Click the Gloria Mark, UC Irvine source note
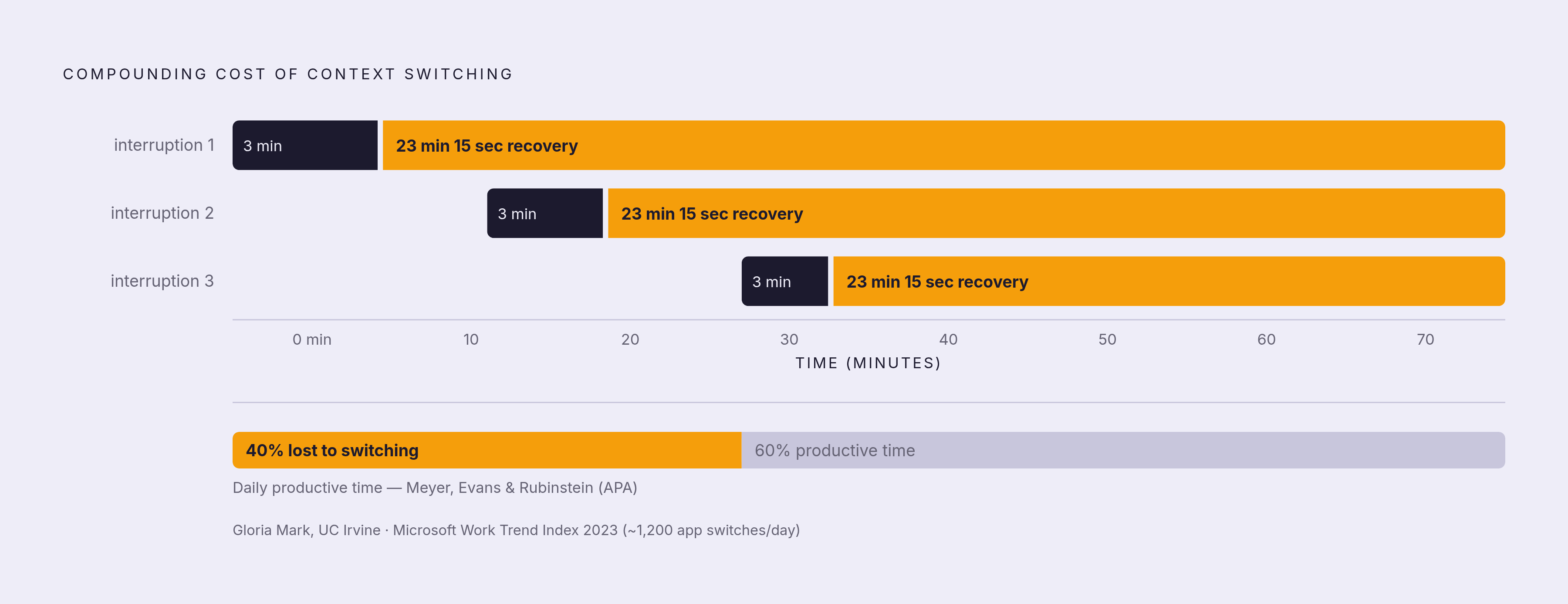The height and width of the screenshot is (604, 1568). [x=516, y=530]
